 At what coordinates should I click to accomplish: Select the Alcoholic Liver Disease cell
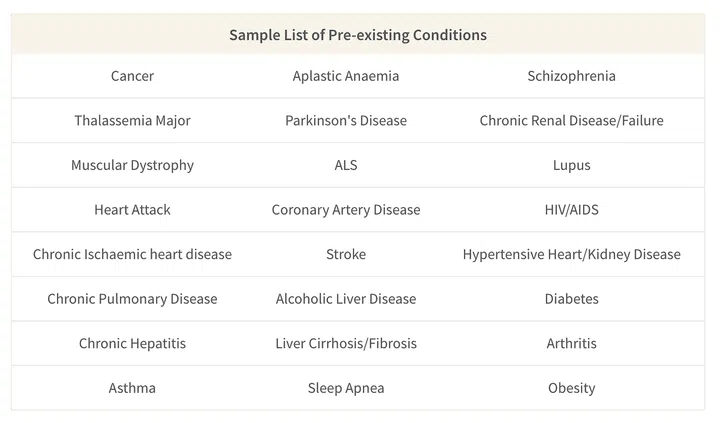[346, 299]
